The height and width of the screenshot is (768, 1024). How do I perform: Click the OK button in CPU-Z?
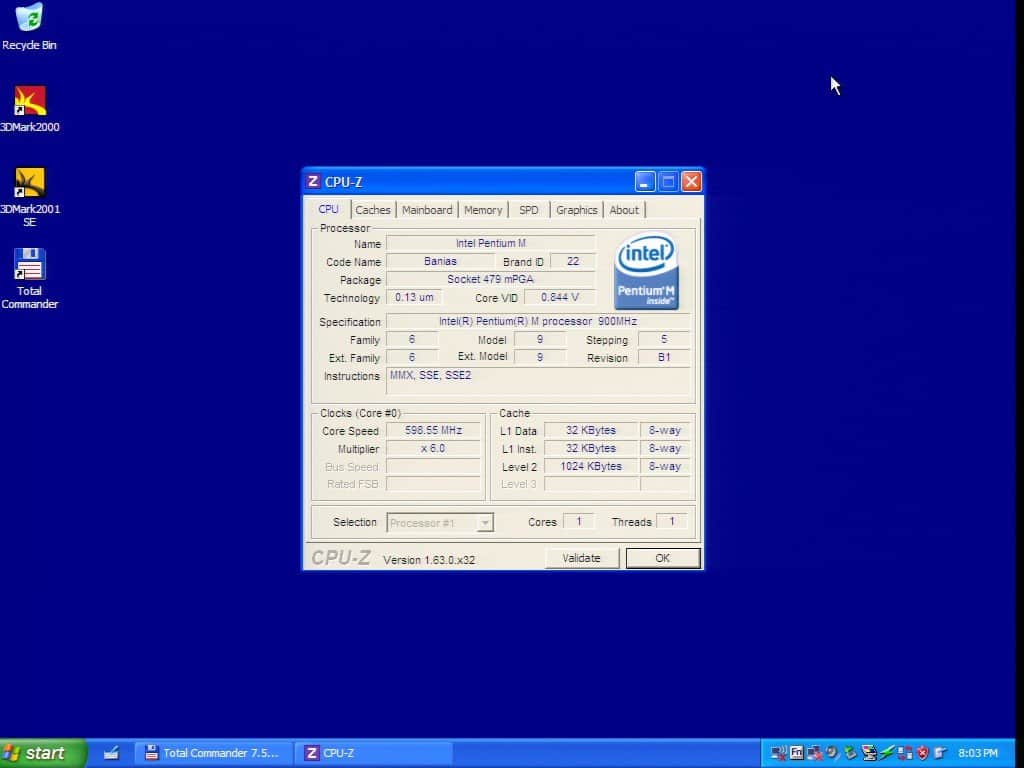point(663,558)
